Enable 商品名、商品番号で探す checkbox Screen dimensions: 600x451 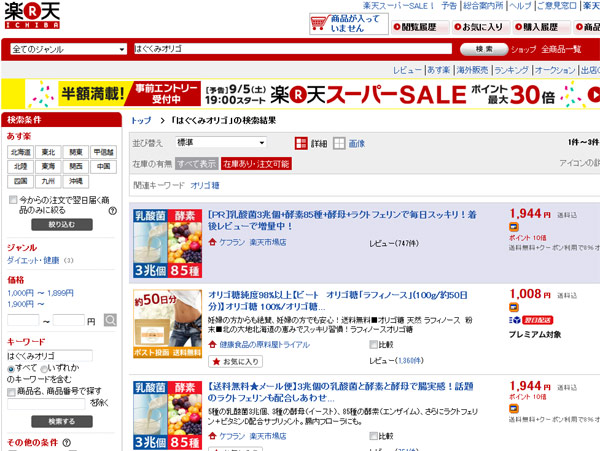coord(11,392)
